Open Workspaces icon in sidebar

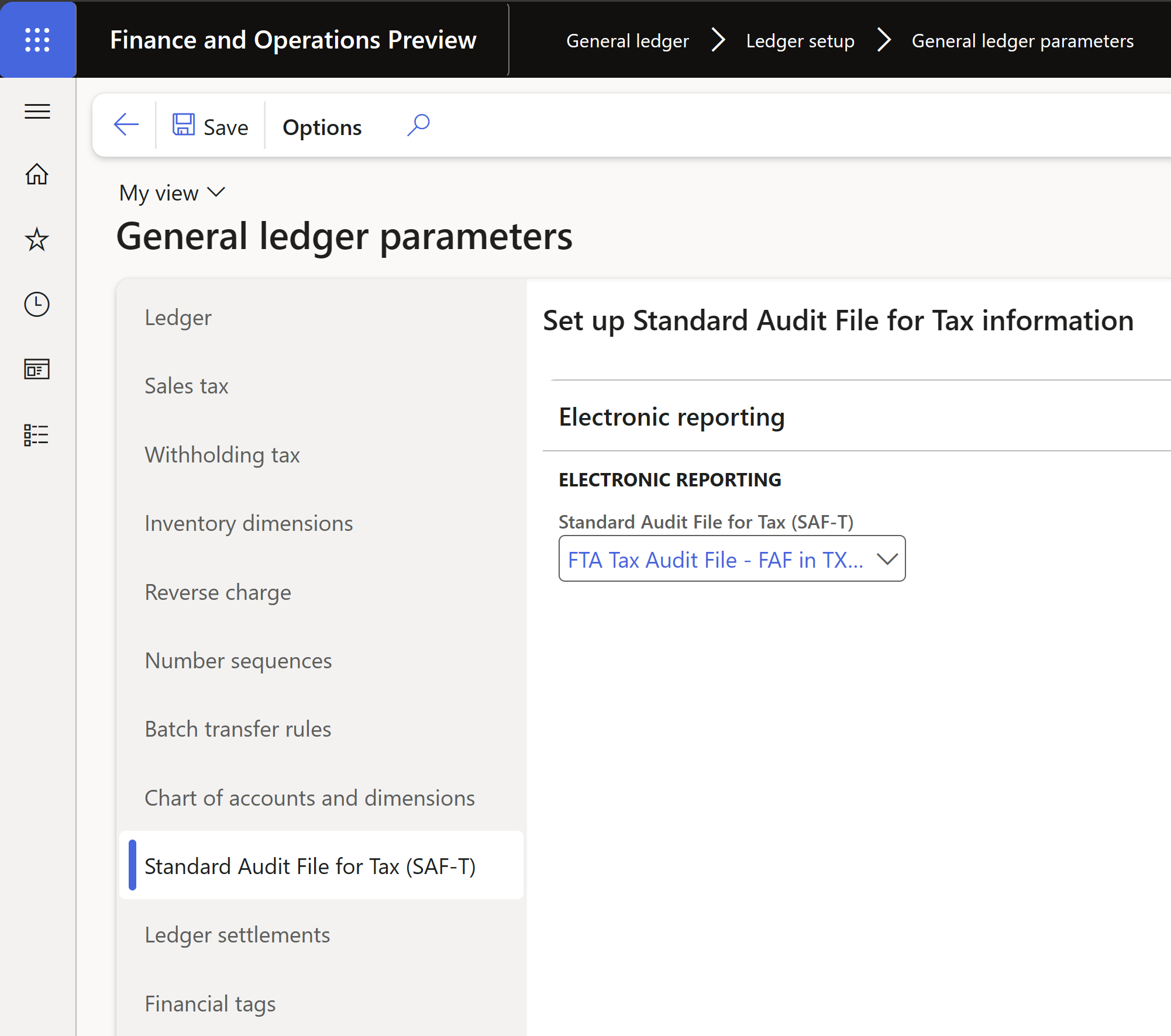coord(37,369)
